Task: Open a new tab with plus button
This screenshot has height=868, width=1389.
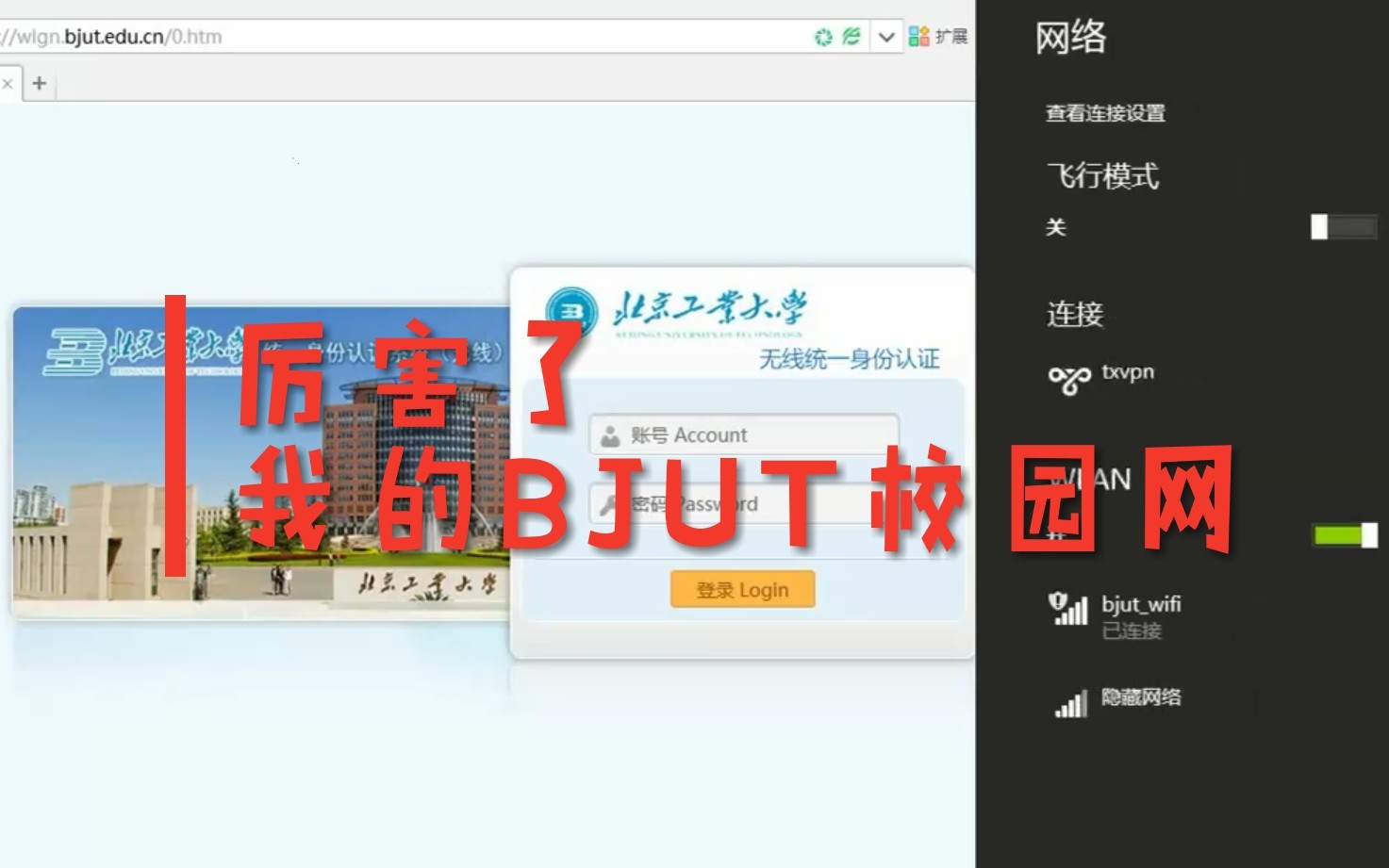Action: click(40, 84)
